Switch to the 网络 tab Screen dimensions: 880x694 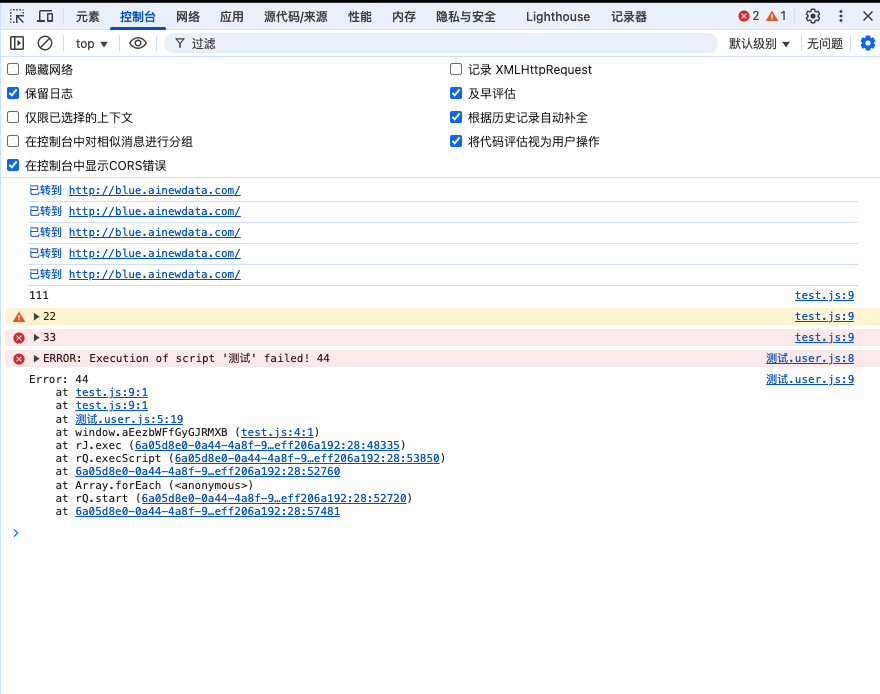(x=187, y=17)
